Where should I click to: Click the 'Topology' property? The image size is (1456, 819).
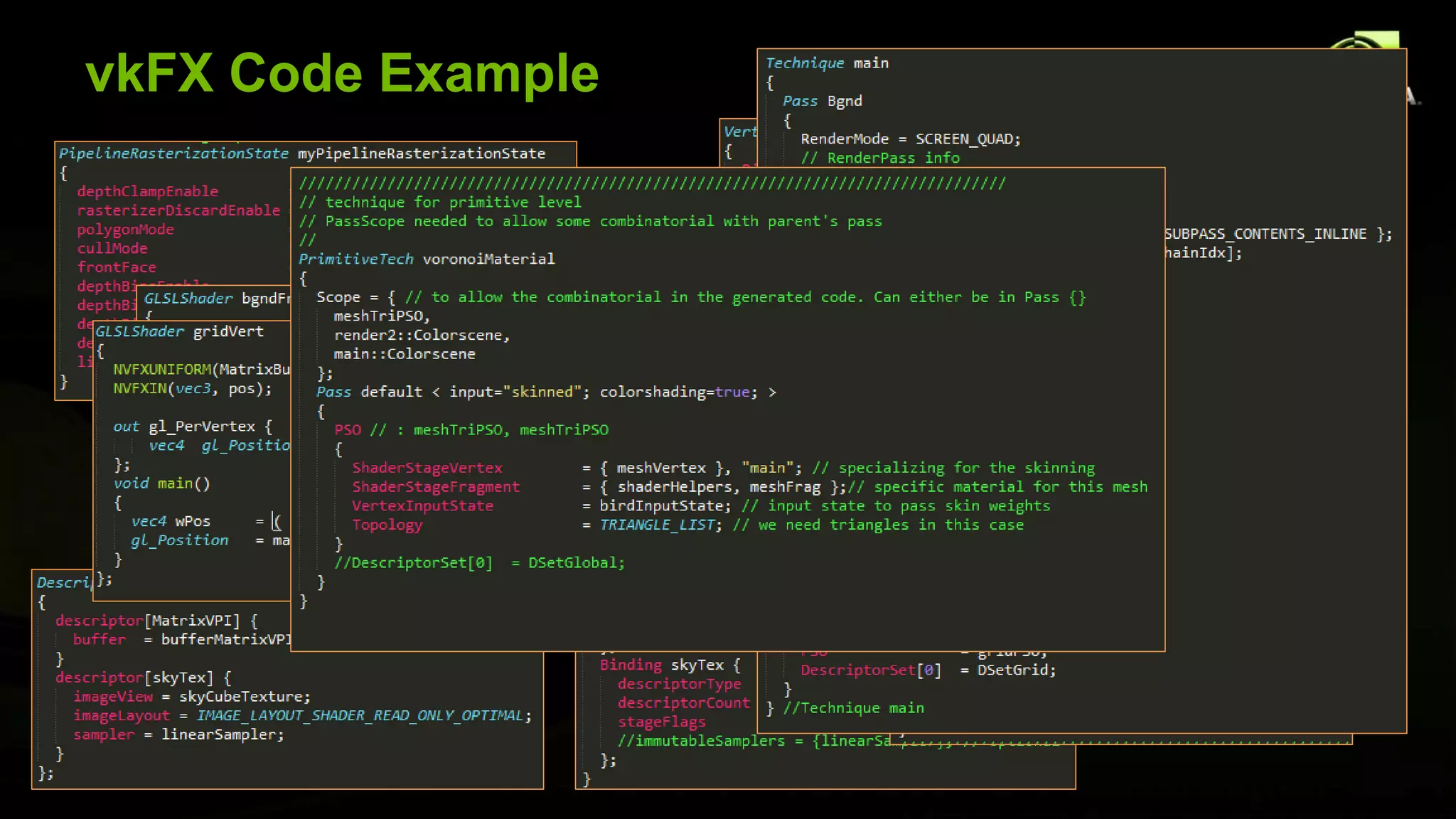(387, 525)
